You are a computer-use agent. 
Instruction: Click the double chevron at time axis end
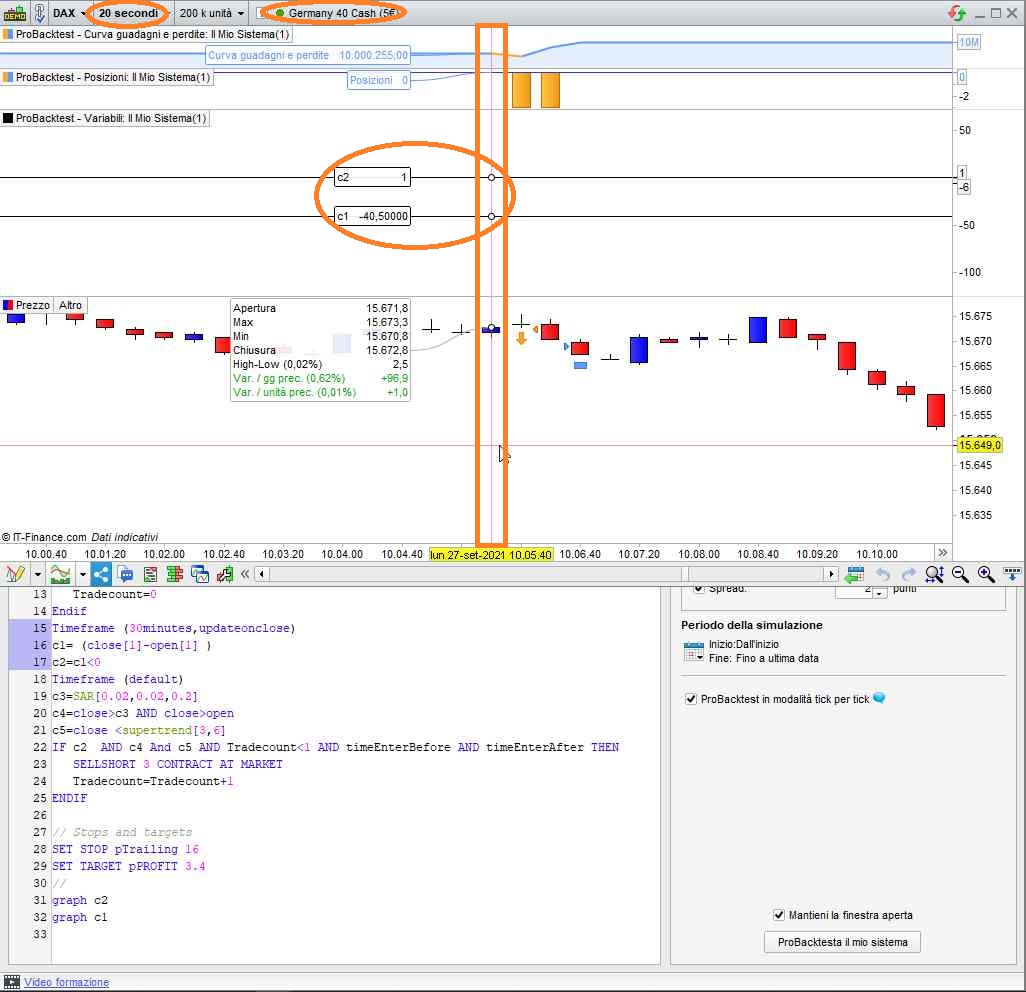click(942, 552)
